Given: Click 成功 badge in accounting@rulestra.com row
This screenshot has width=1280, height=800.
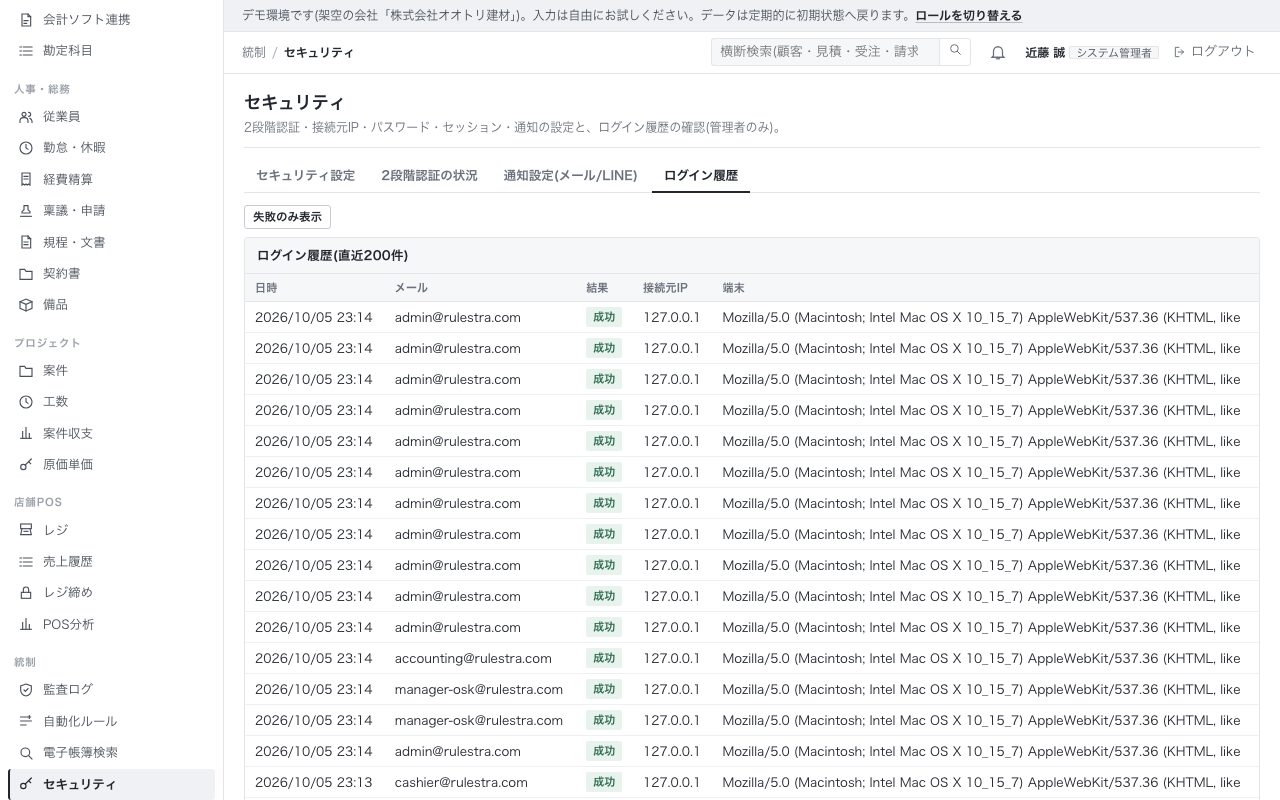Looking at the screenshot, I should coord(604,658).
